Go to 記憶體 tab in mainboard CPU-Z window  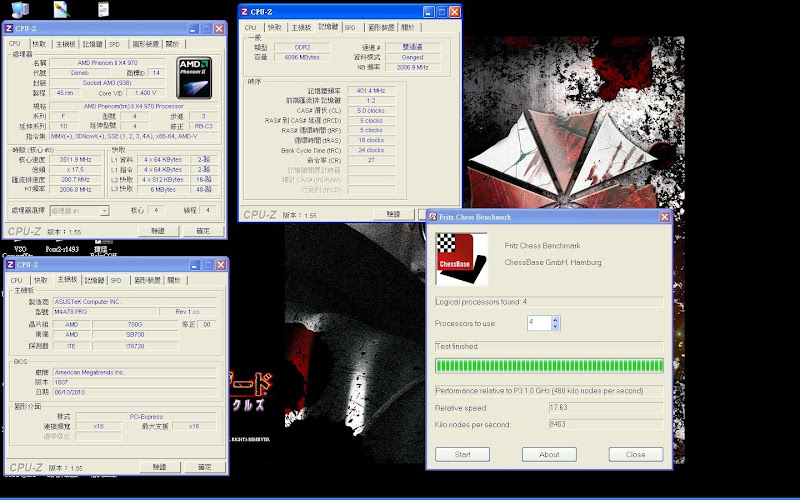pyautogui.click(x=94, y=280)
